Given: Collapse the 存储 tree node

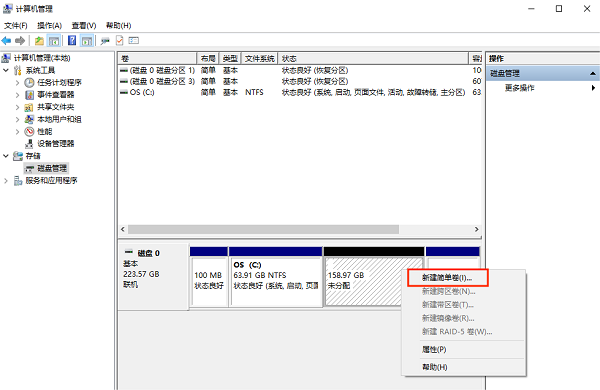Looking at the screenshot, I should 6,156.
